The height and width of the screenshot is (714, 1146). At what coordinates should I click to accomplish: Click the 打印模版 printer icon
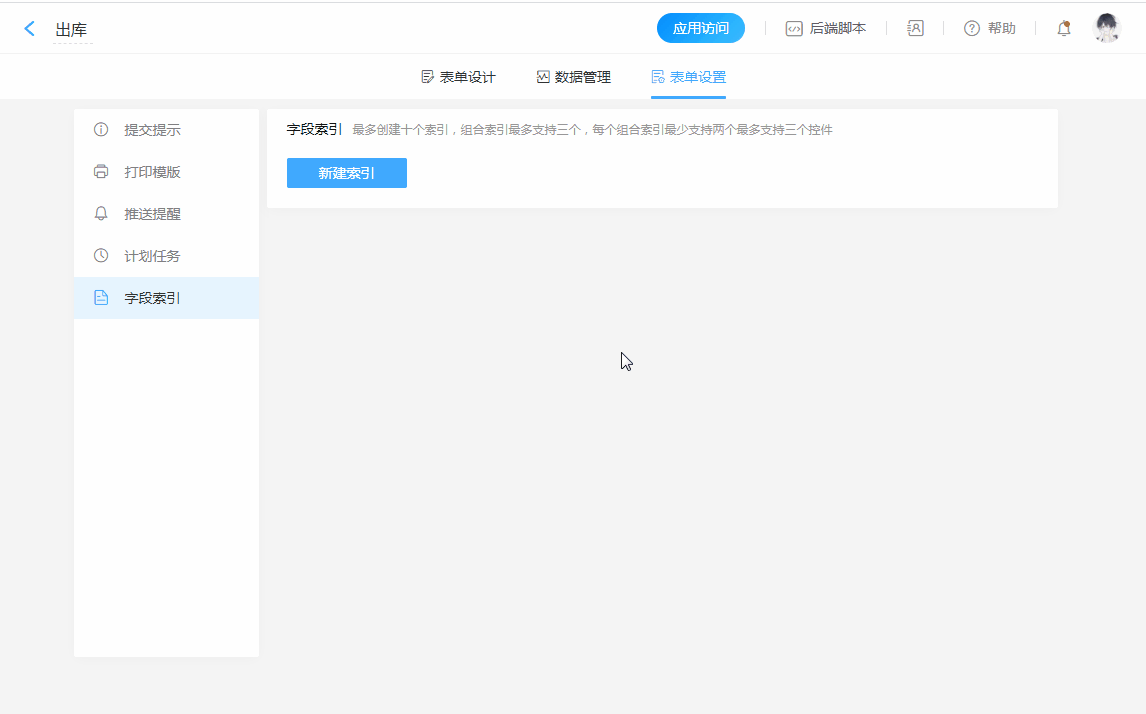101,172
